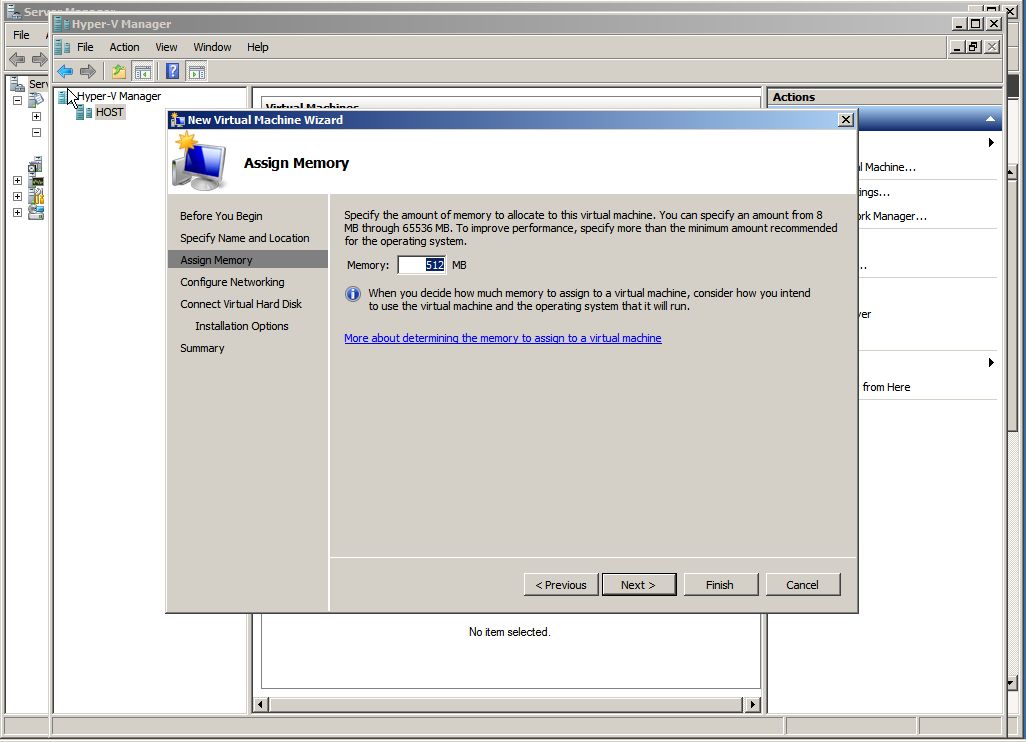Expand the Storage node plus sign
This screenshot has height=742, width=1026.
[18, 212]
